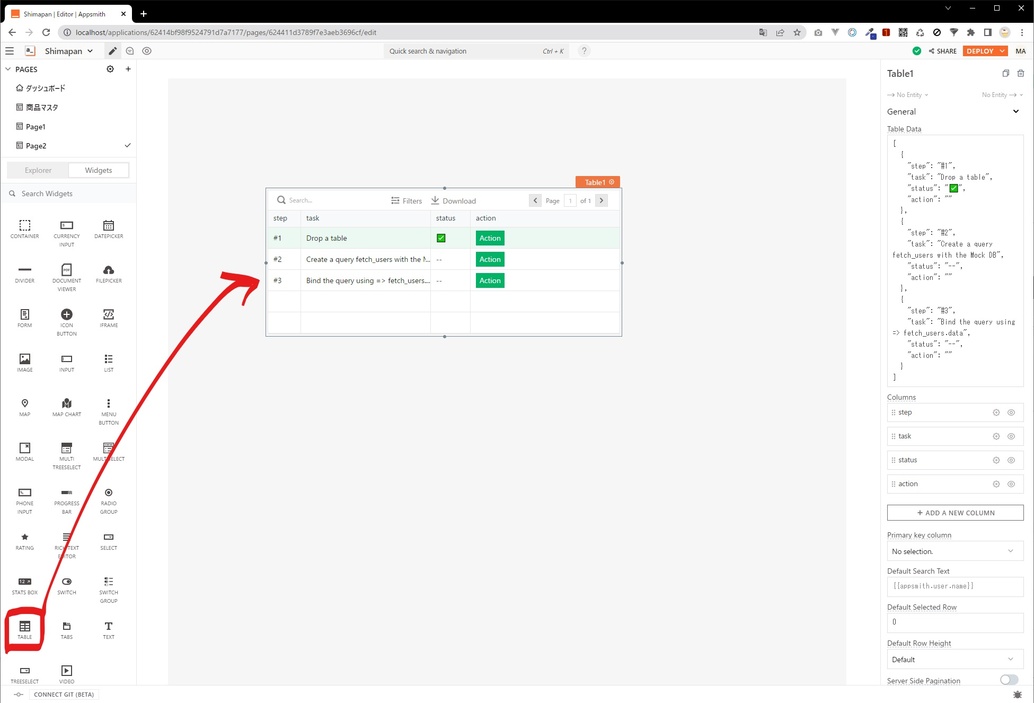Select the Progress Bar widget

[67, 501]
